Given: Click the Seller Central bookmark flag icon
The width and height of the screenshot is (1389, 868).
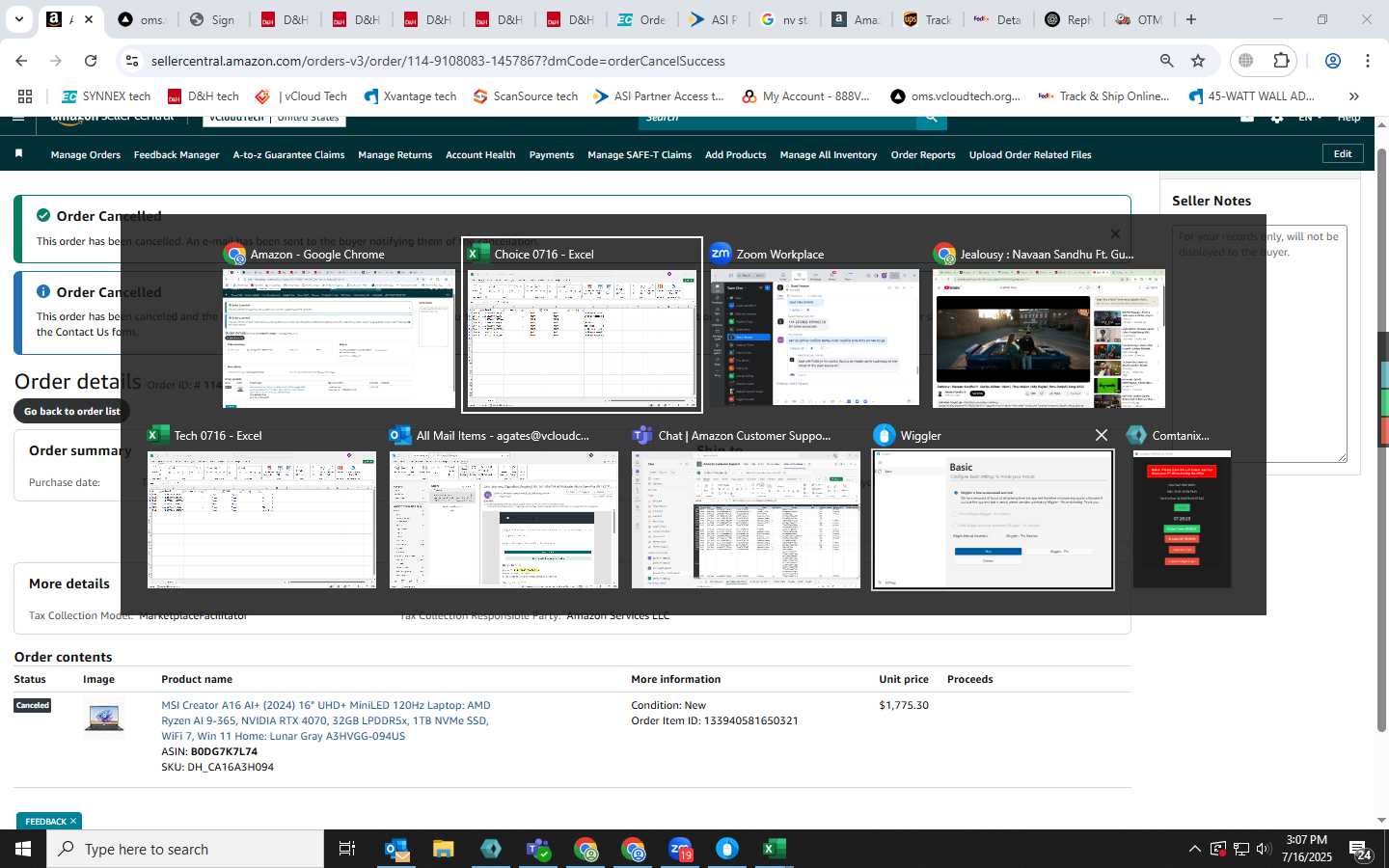Looking at the screenshot, I should pos(18,154).
